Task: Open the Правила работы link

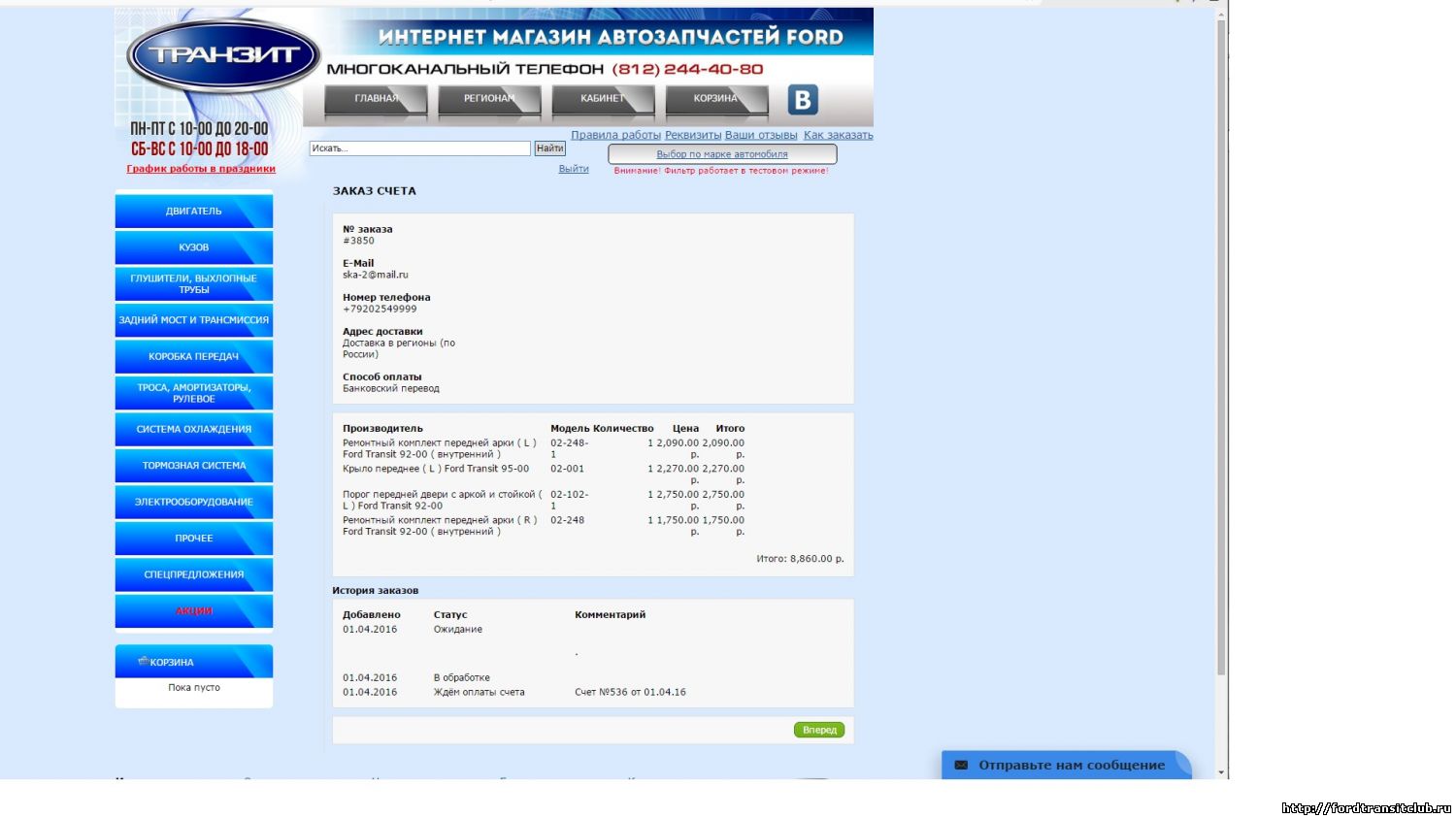Action: (615, 135)
